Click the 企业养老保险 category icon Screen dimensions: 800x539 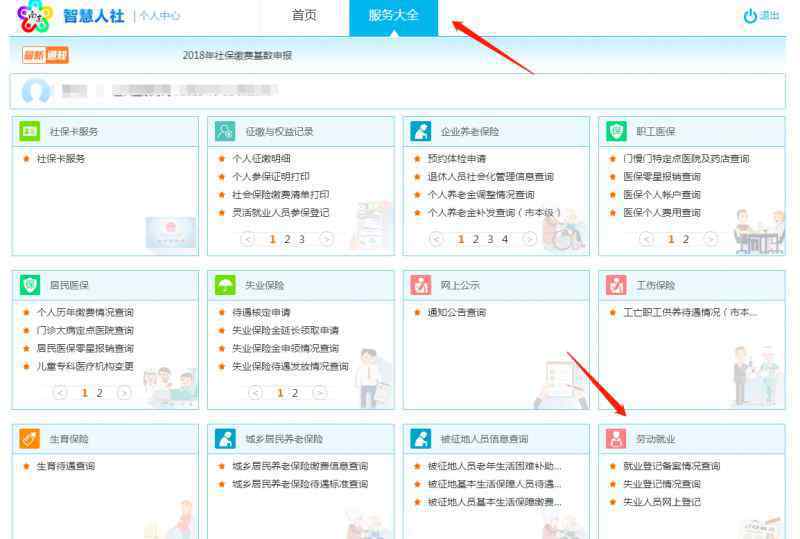pos(421,131)
